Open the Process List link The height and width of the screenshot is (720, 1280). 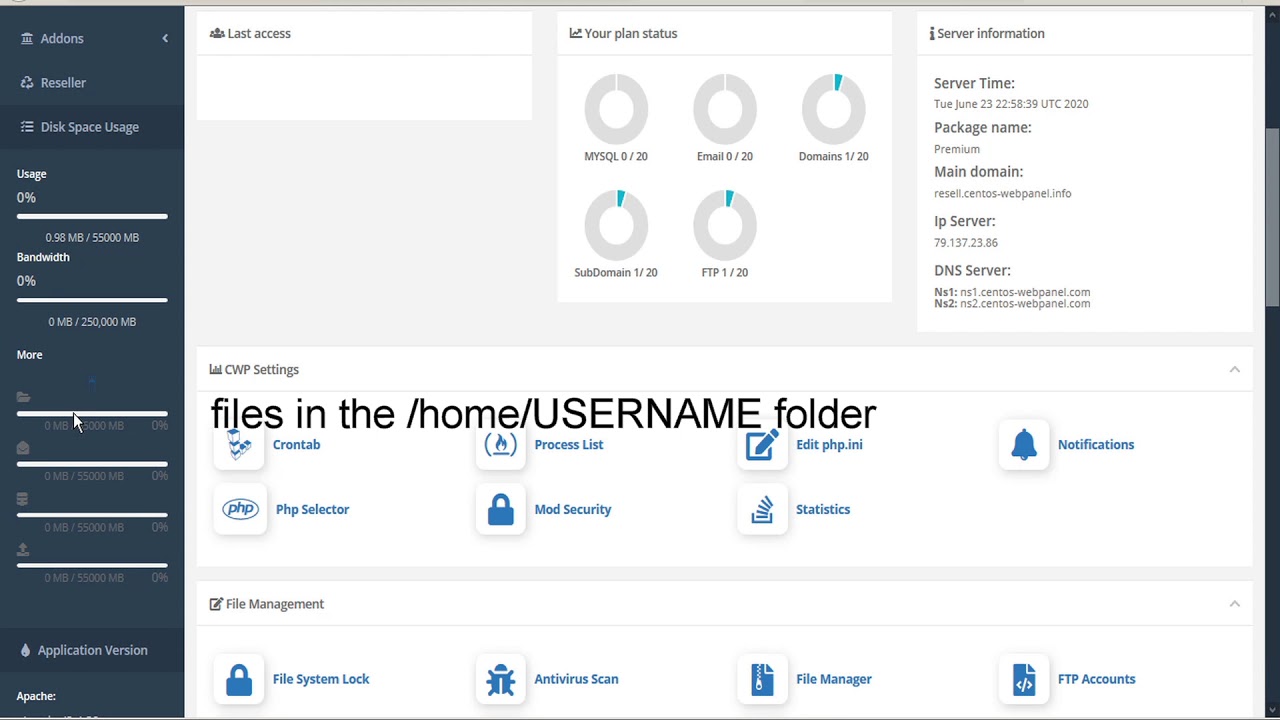[x=568, y=444]
